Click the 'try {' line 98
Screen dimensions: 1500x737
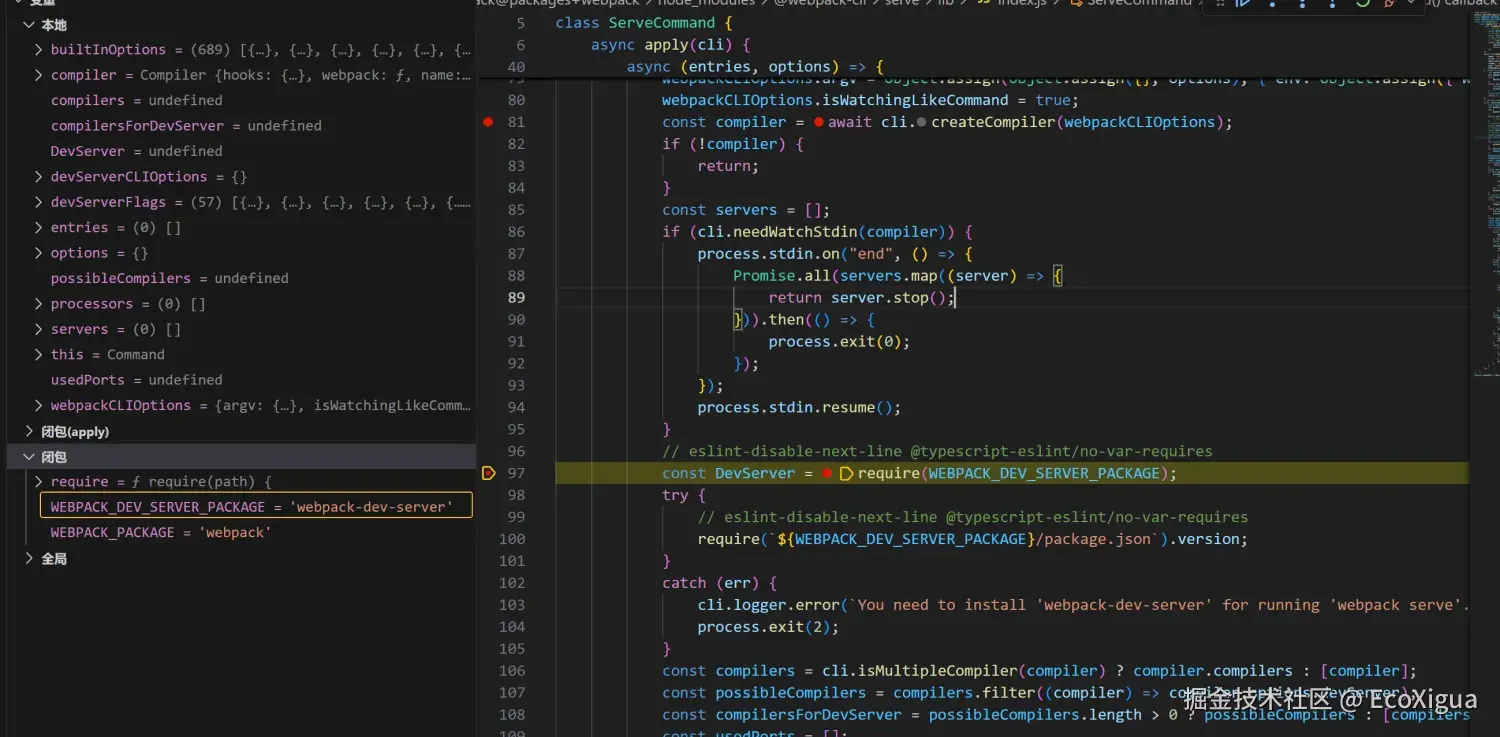[x=684, y=495]
